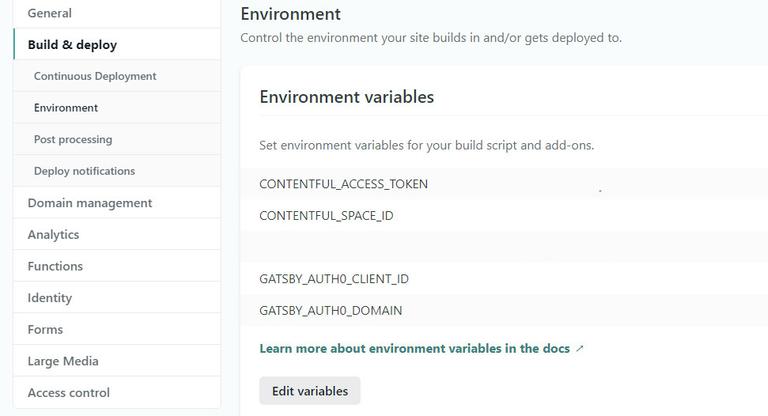Open the Analytics section
Screen dimensions: 768x416
[x=53, y=234]
